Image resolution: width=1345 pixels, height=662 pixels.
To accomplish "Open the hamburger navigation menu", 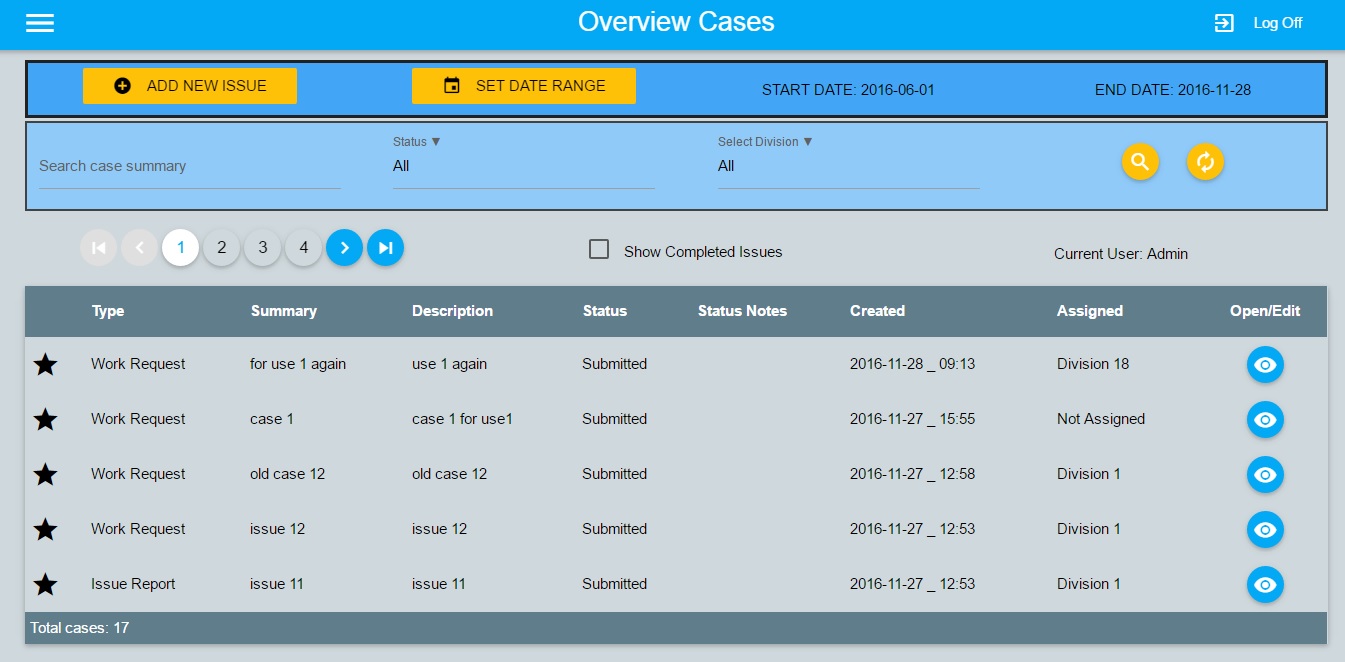I will [x=40, y=23].
